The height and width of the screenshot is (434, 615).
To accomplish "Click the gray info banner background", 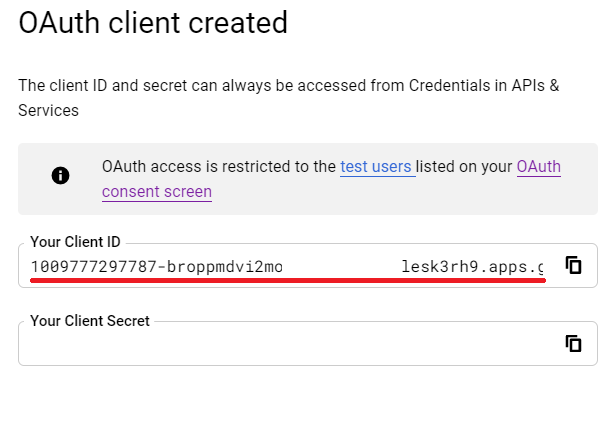I will tap(308, 179).
